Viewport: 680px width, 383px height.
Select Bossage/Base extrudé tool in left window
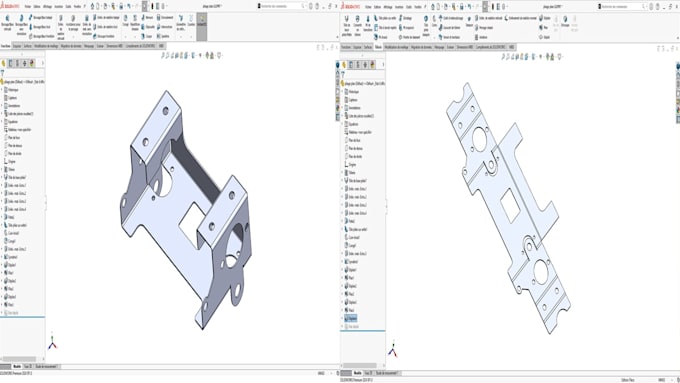(7, 23)
